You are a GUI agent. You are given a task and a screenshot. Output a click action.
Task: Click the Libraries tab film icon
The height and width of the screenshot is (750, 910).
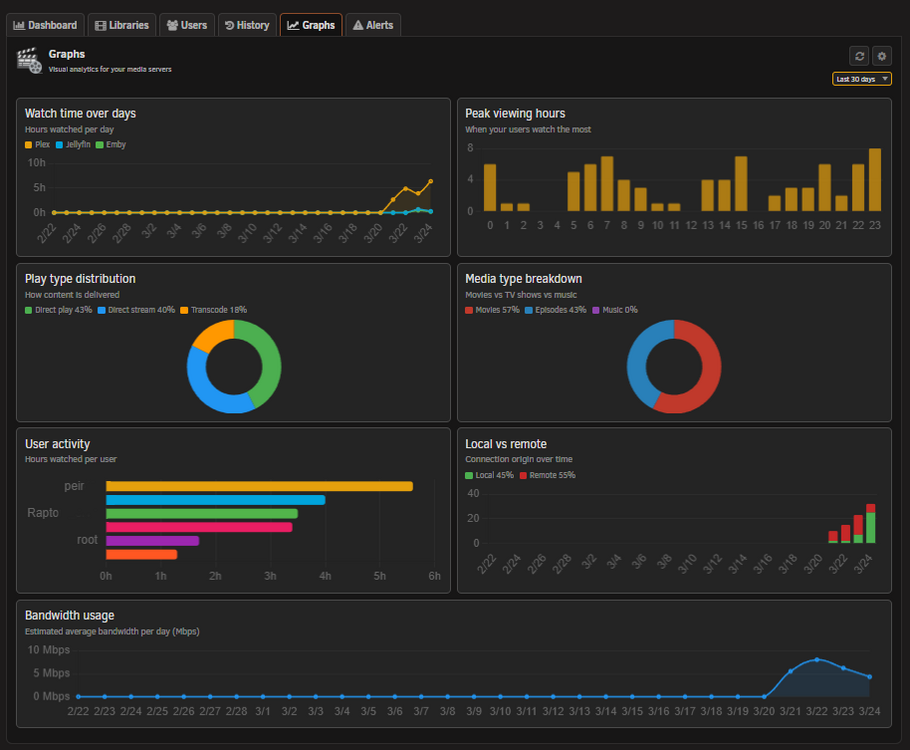point(100,26)
